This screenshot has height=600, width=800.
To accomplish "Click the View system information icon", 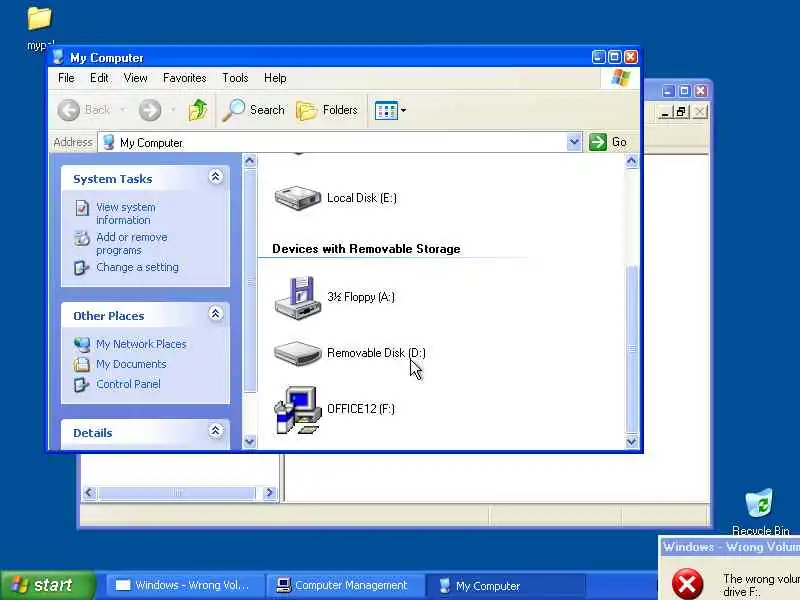I will 82,208.
